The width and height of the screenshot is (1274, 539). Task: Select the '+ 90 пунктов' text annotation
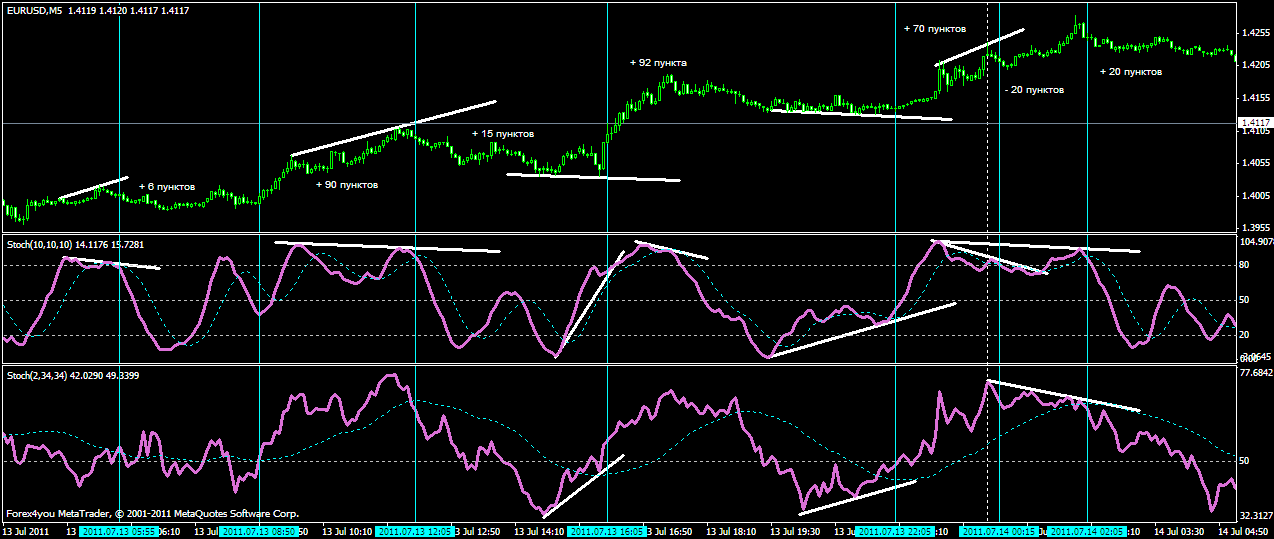point(347,185)
